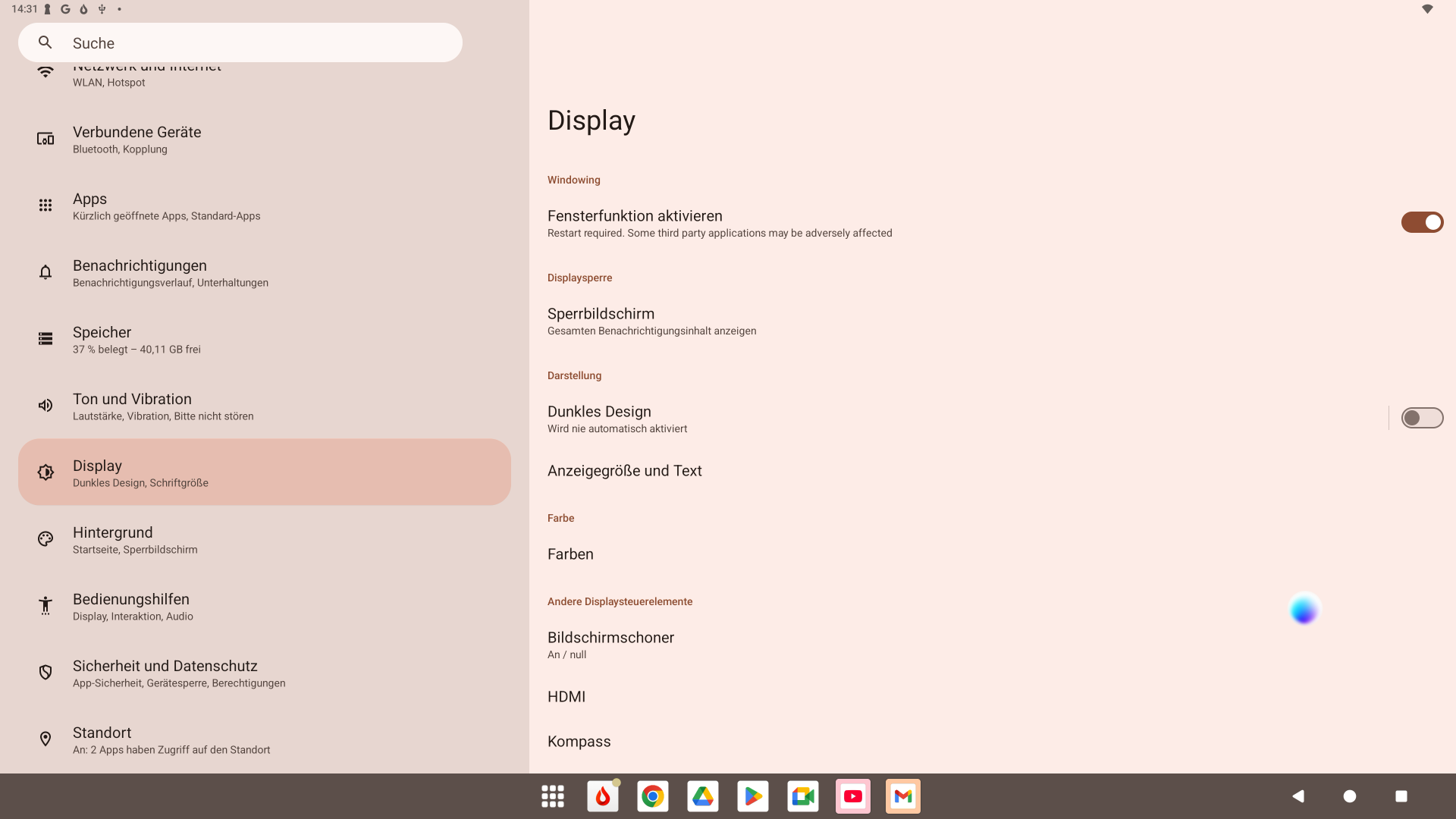This screenshot has width=1456, height=819.
Task: Open the app drawer in taskbar
Action: [553, 796]
